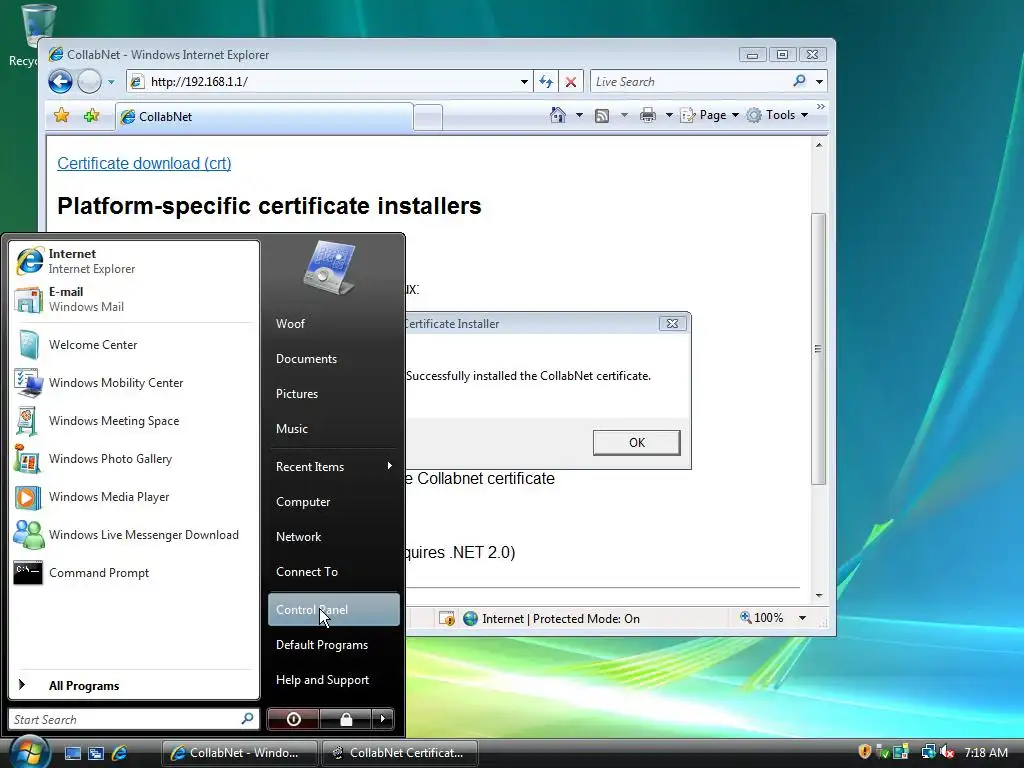
Task: Click the Windows Start orb
Action: point(27,751)
